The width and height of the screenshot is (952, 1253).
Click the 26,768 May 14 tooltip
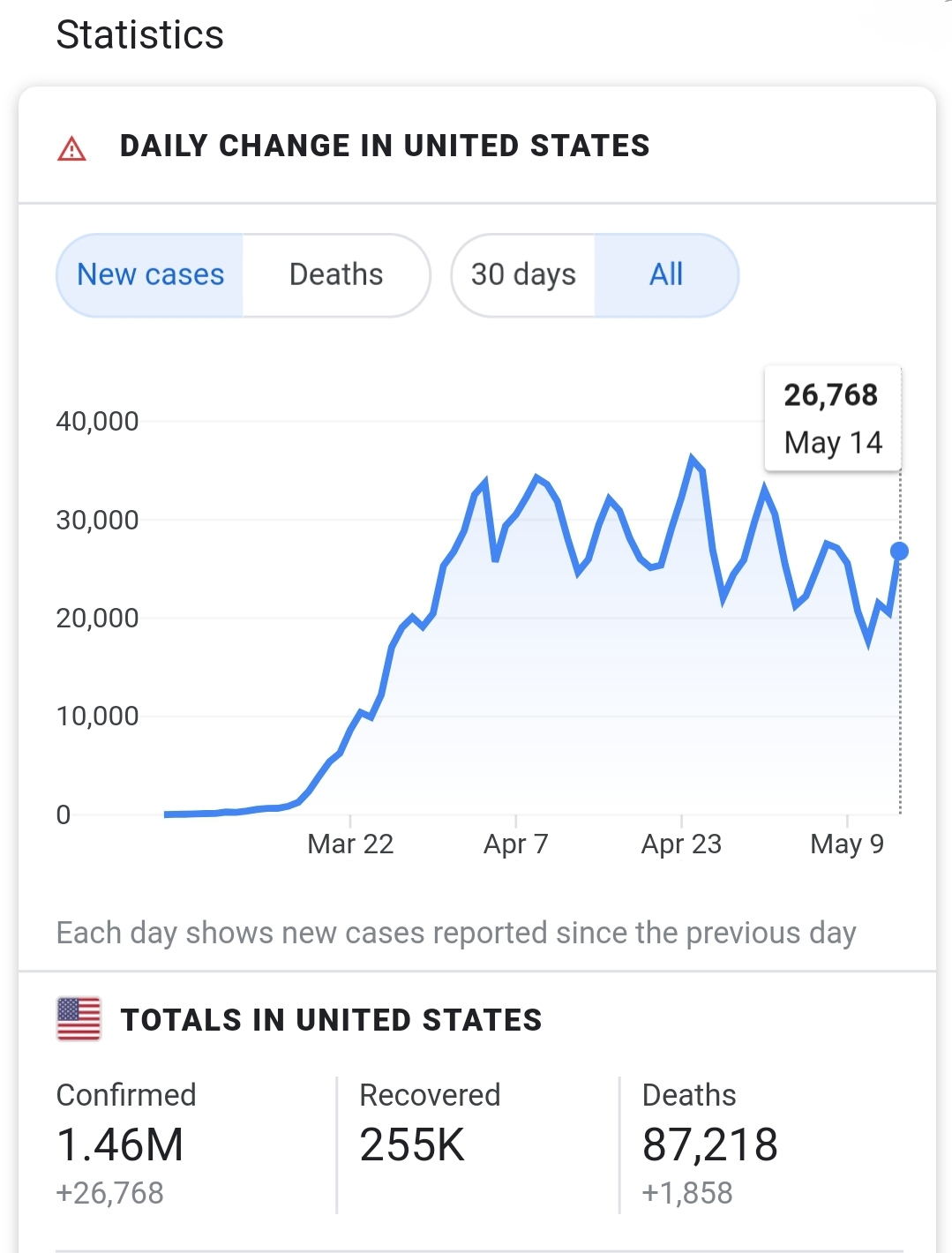coord(832,418)
